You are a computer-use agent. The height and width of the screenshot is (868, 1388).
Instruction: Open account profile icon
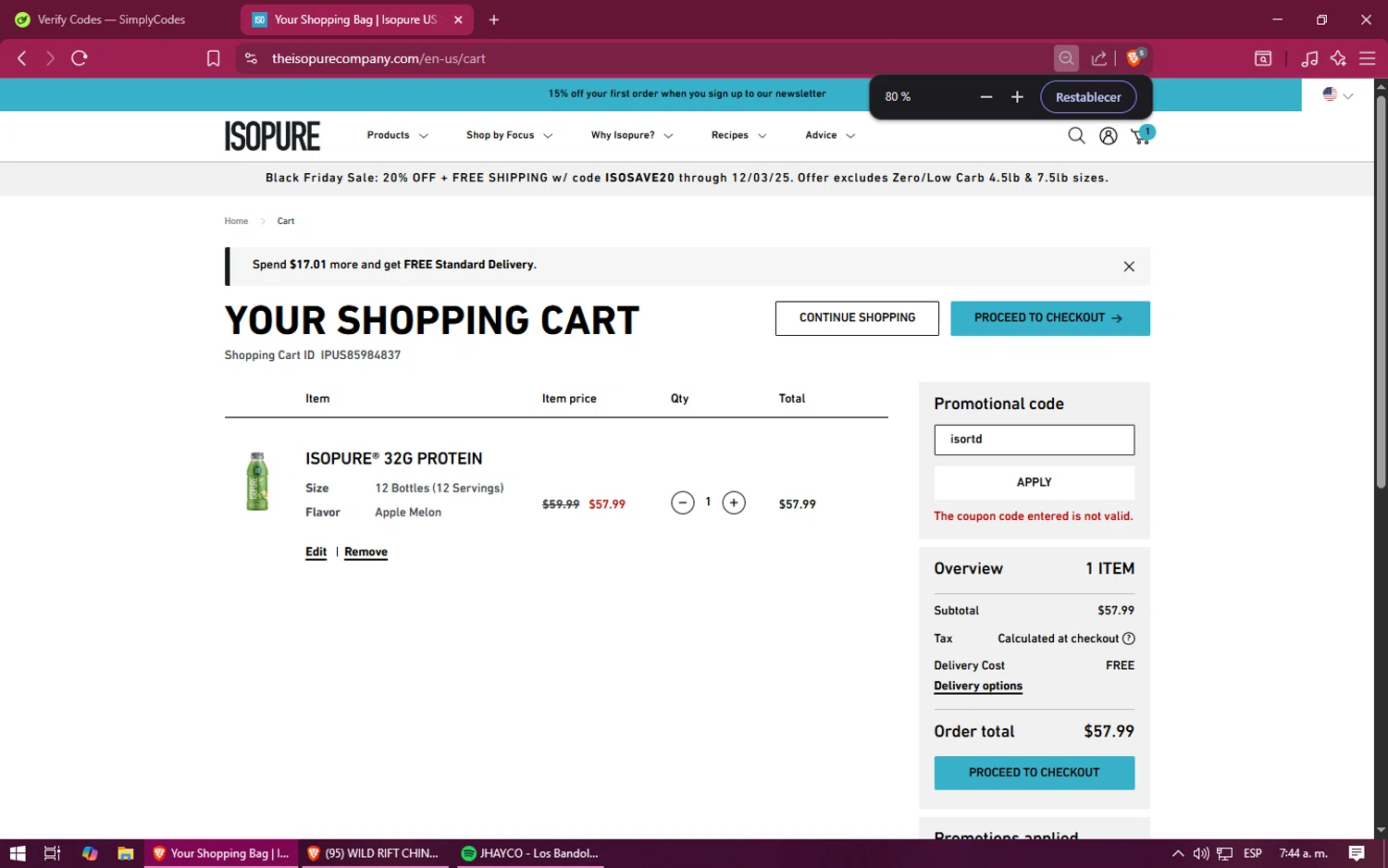[x=1108, y=136]
